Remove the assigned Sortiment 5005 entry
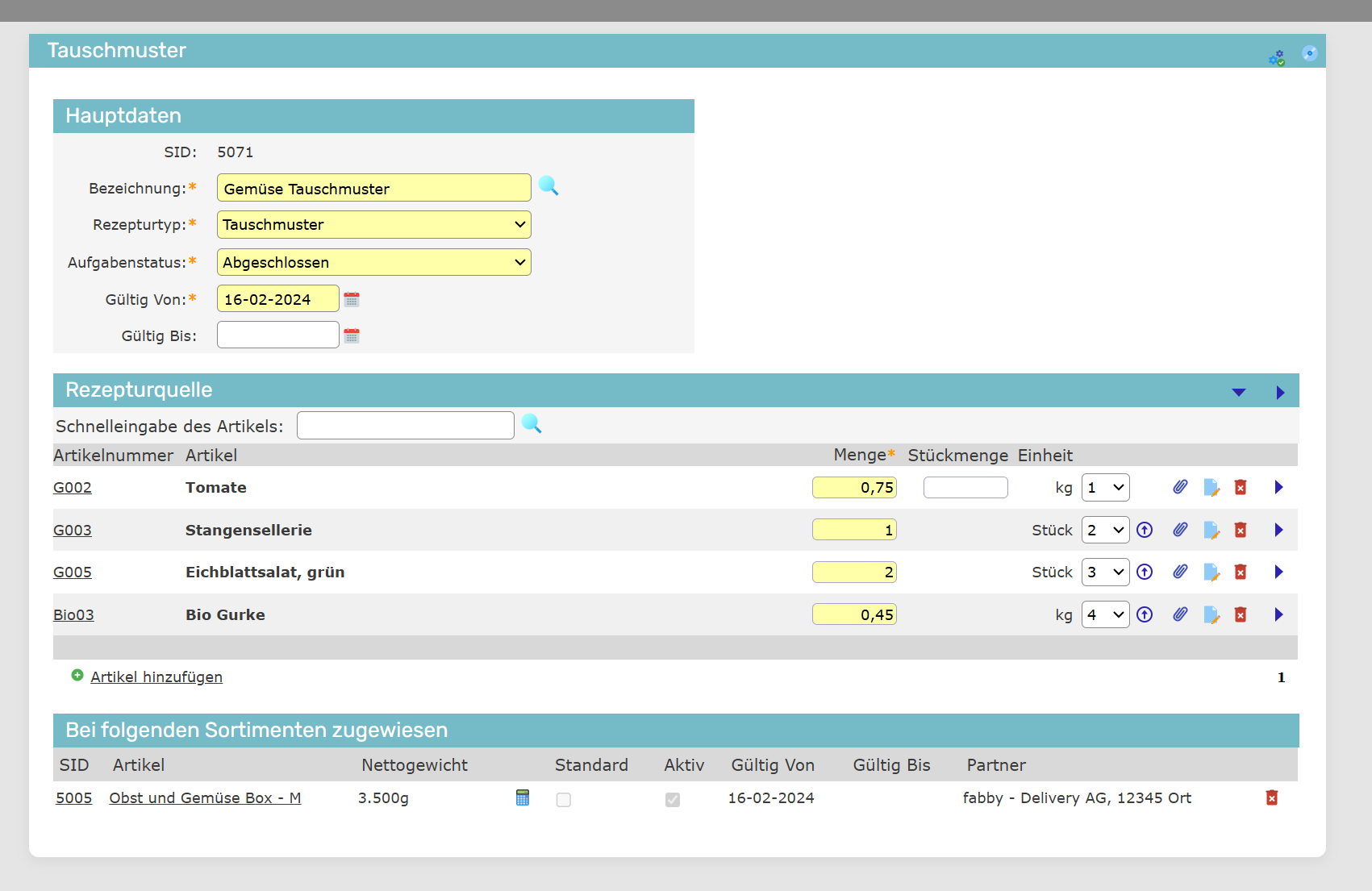Viewport: 1372px width, 891px height. coord(1272,797)
